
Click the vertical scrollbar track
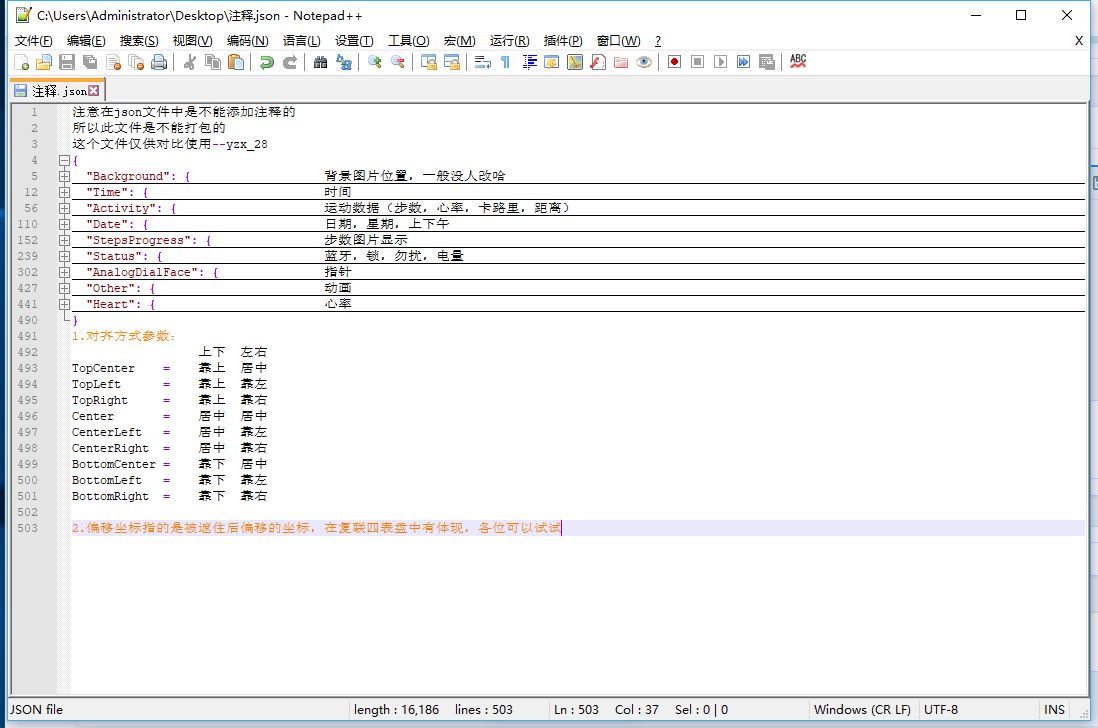tap(1091, 400)
